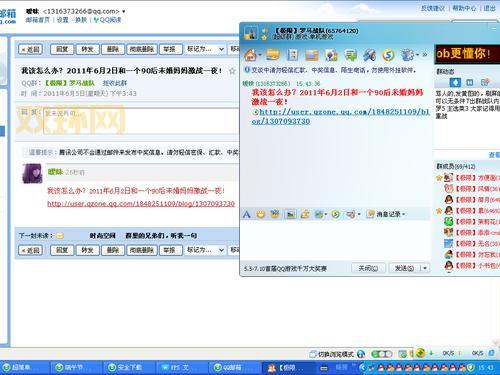This screenshot has width=500, height=375.
Task: Open the qzone blog link in email body
Action: click(x=141, y=203)
